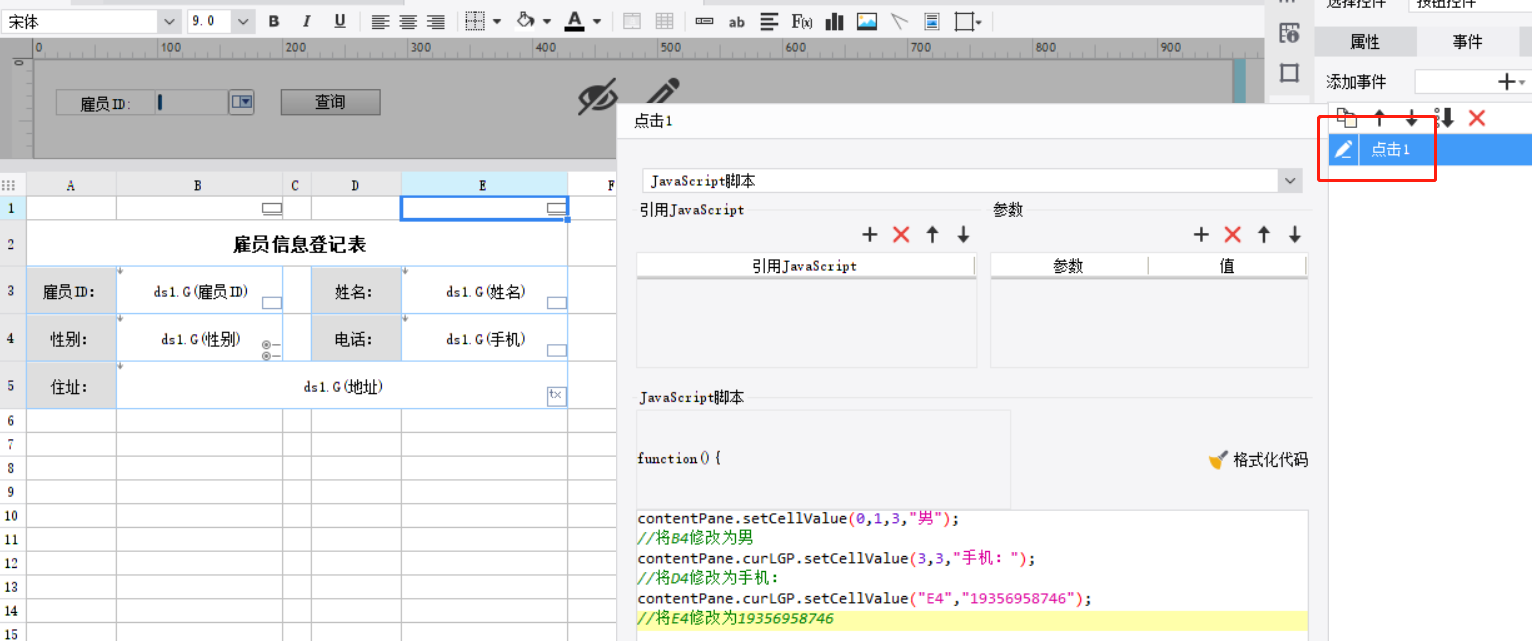Move the selected event down
Viewport: 1532px width, 641px height.
click(x=1412, y=118)
